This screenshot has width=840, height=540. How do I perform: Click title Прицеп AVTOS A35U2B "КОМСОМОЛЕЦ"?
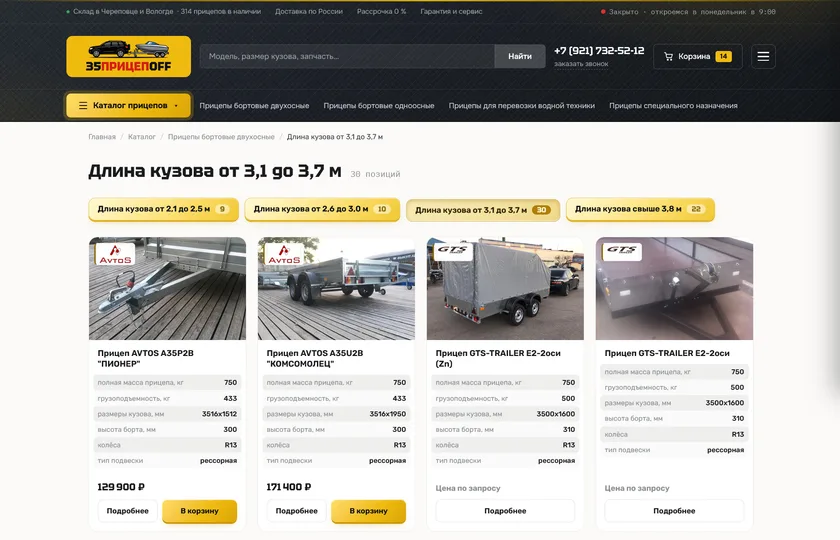tap(315, 358)
